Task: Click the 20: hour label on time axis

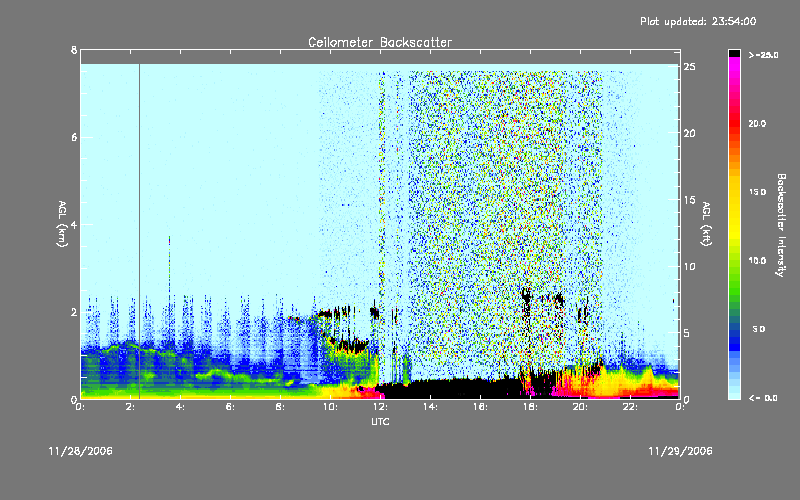Action: (580, 407)
